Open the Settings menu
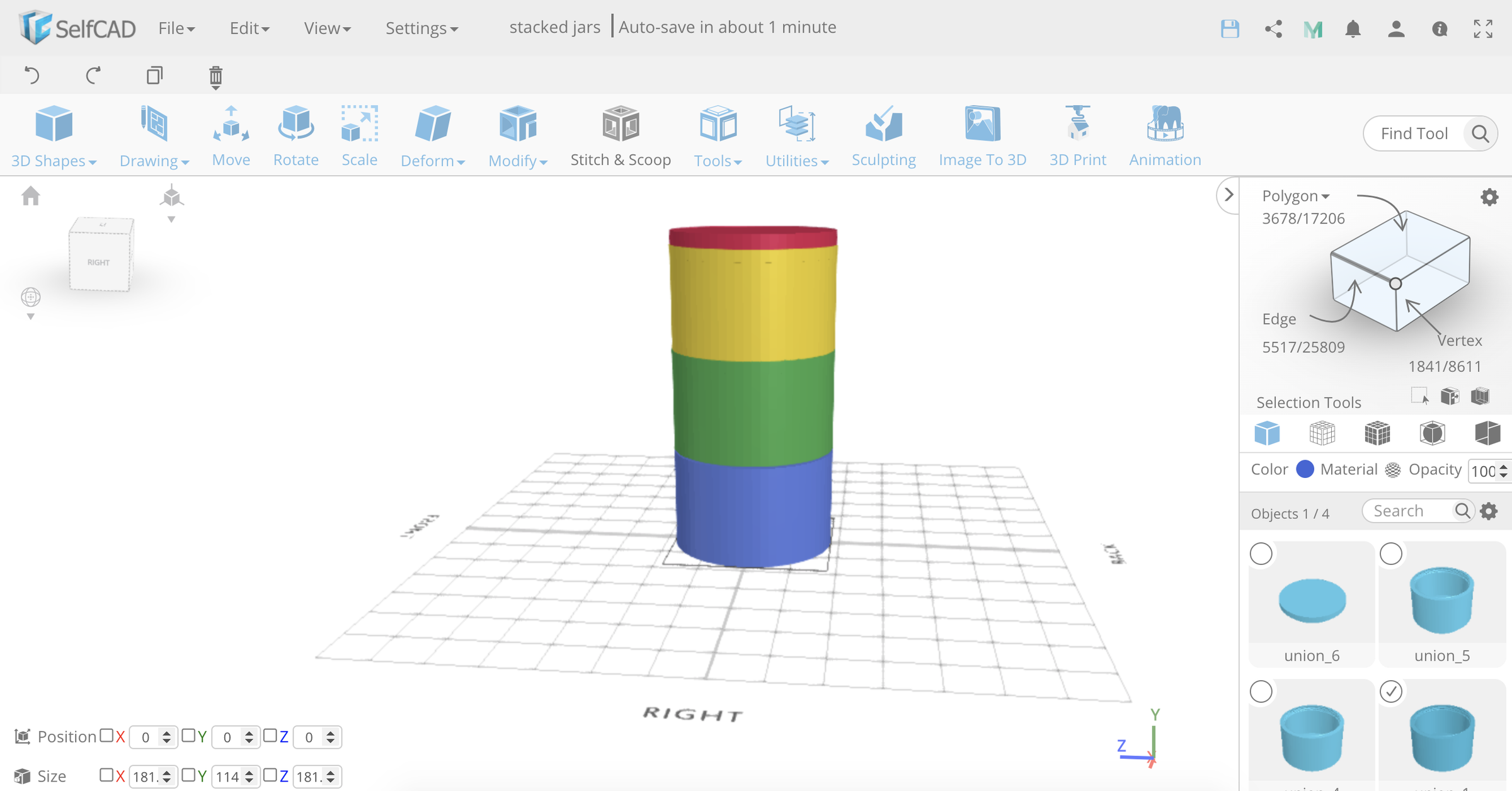The height and width of the screenshot is (791, 1512). tap(421, 28)
